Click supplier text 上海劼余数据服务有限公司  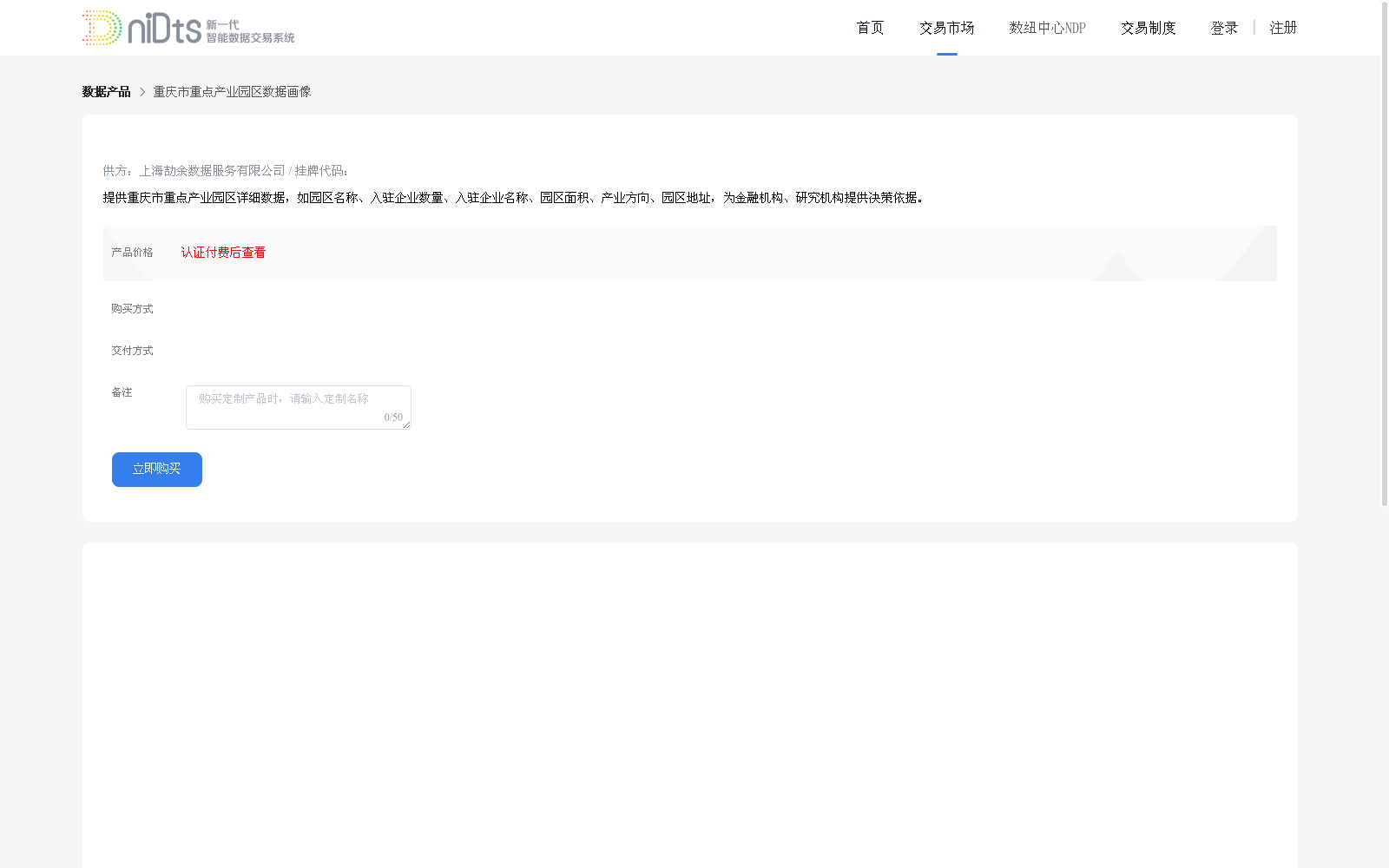coord(213,171)
